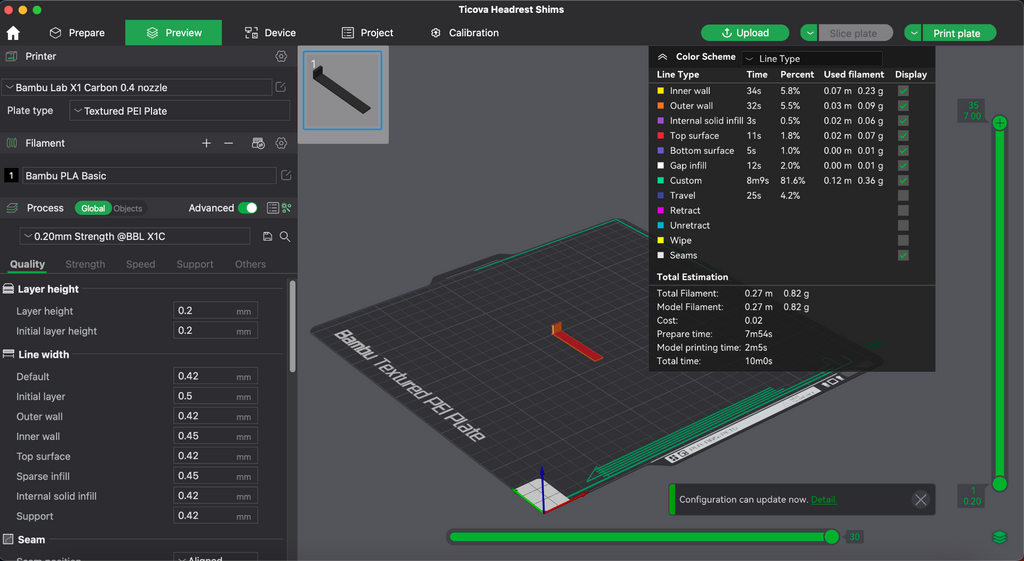Image resolution: width=1024 pixels, height=561 pixels.
Task: Click the vertical layer slider bottom handle
Action: [999, 483]
